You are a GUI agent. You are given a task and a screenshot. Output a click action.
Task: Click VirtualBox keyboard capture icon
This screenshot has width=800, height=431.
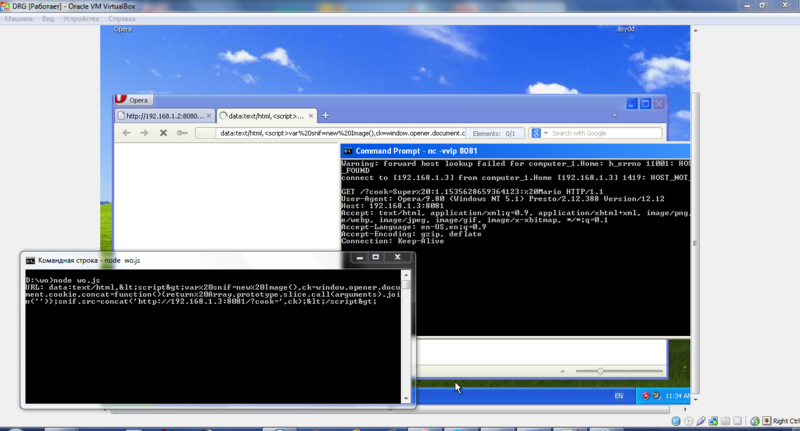coord(767,421)
